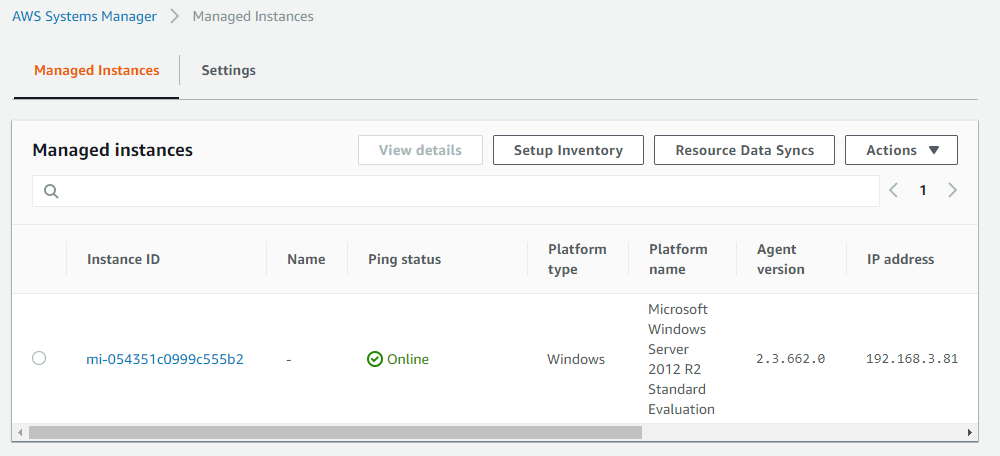
Task: Click the green Online check icon
Action: pyautogui.click(x=374, y=359)
